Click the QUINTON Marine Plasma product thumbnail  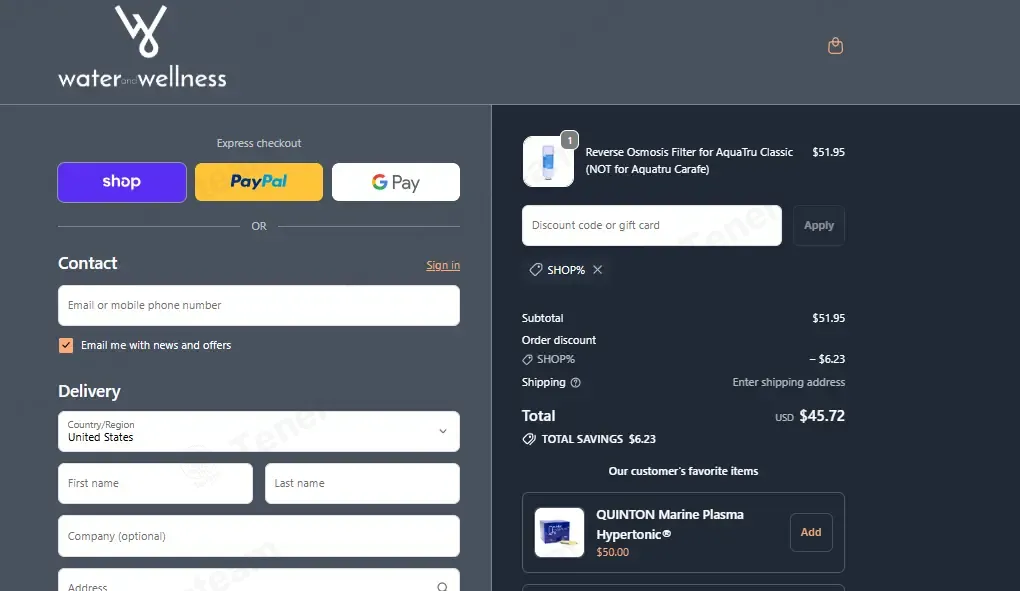point(559,532)
